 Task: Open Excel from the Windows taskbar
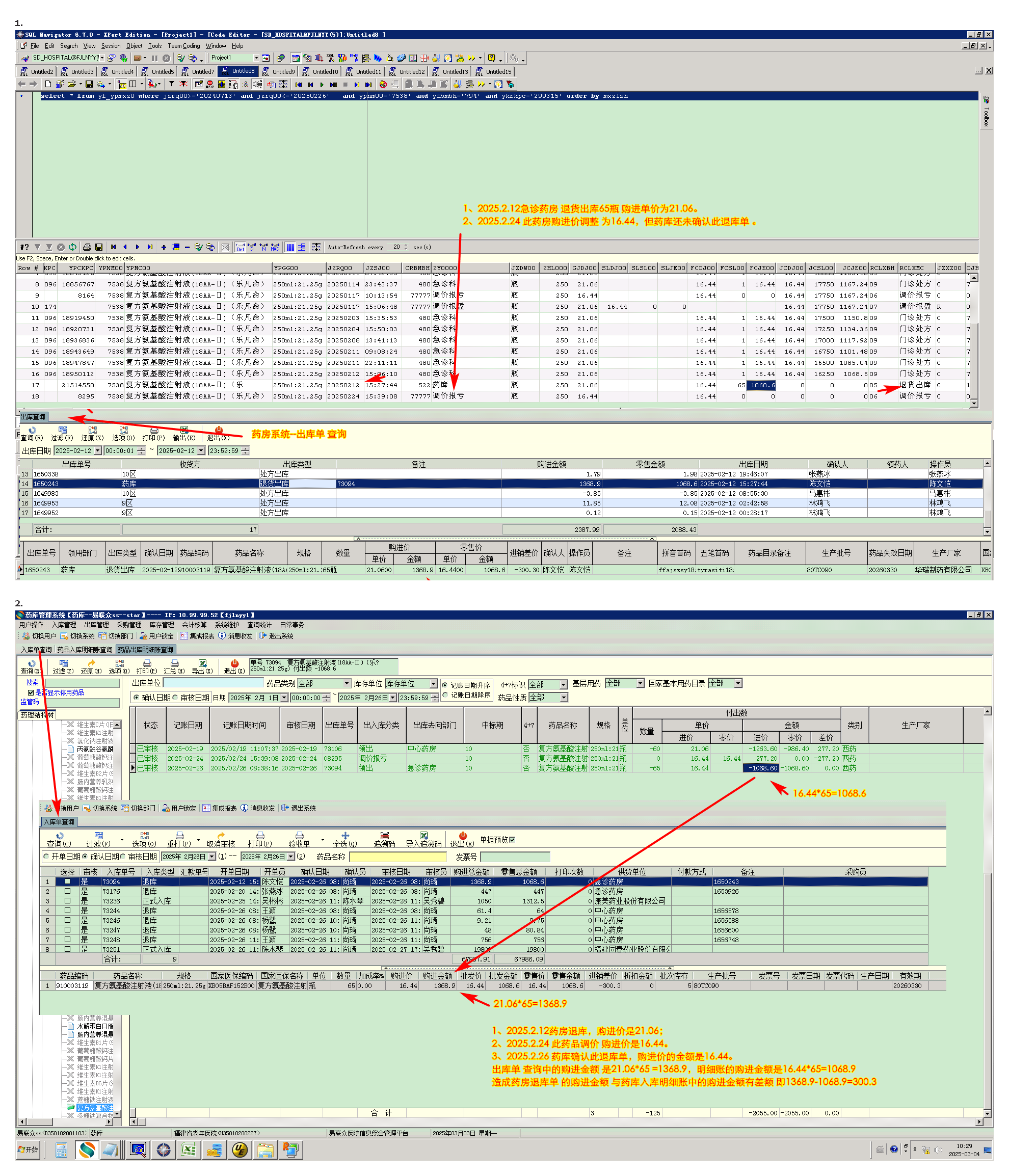click(x=189, y=1150)
